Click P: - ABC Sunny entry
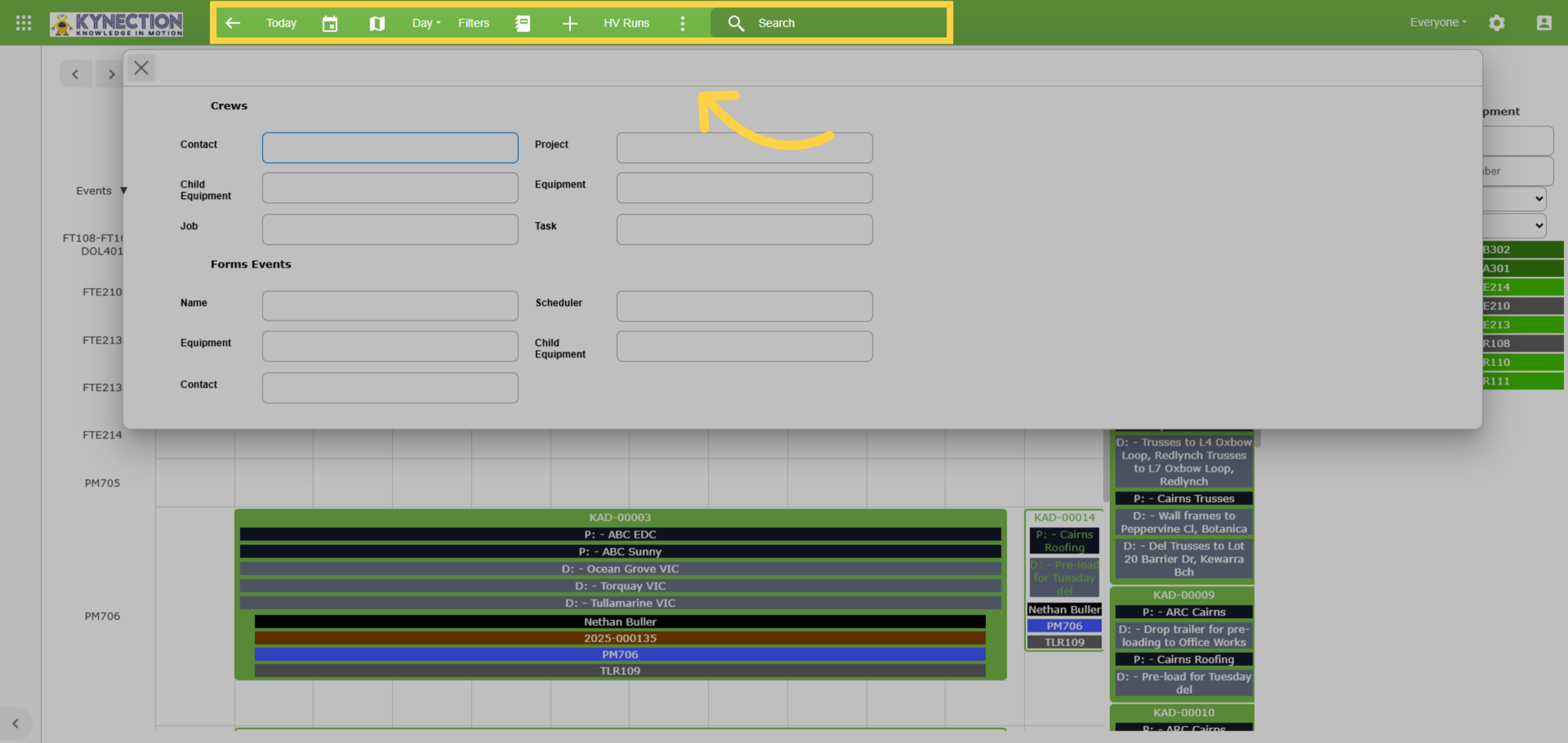 620,552
